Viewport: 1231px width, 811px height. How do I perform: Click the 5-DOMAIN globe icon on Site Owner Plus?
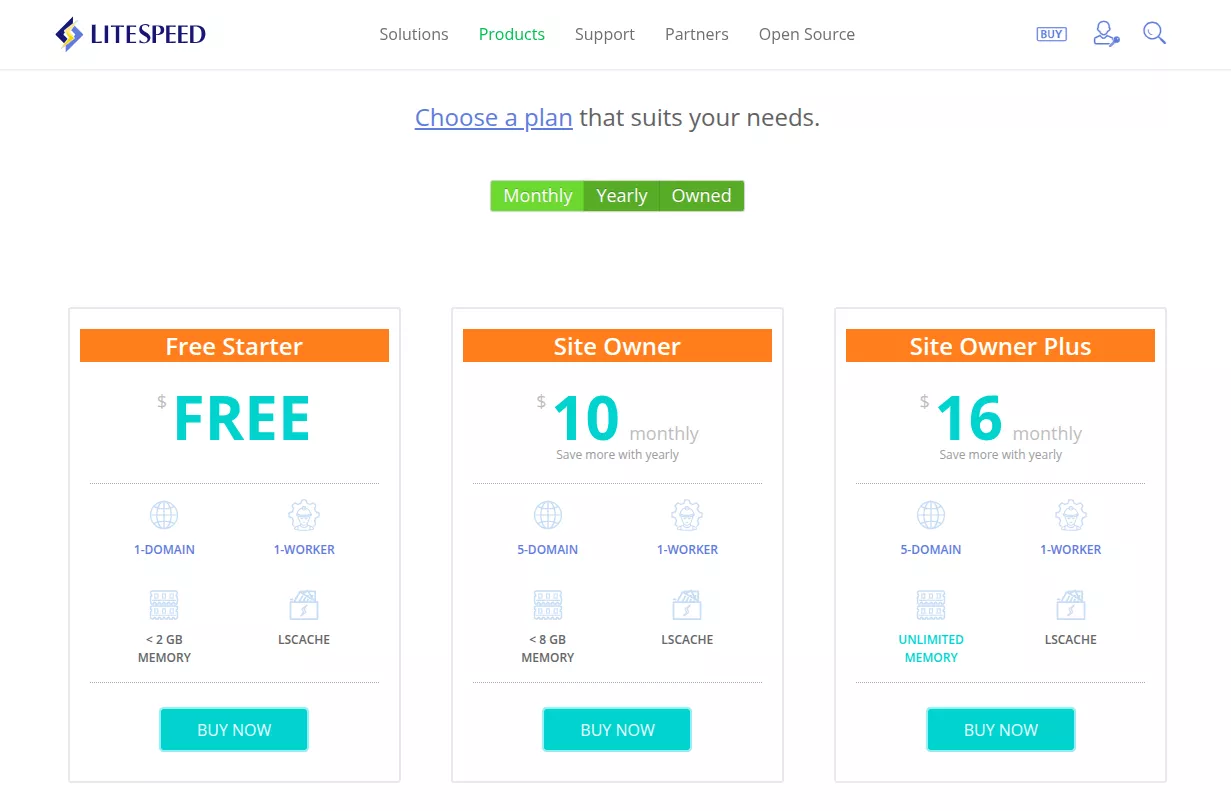[x=930, y=515]
